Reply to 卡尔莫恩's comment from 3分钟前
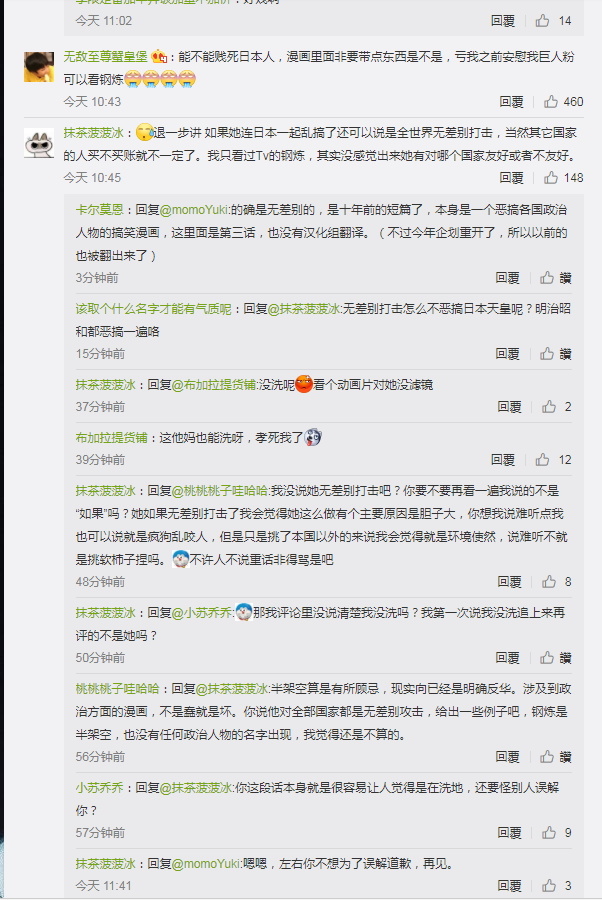This screenshot has height=900, width=602. pos(507,278)
